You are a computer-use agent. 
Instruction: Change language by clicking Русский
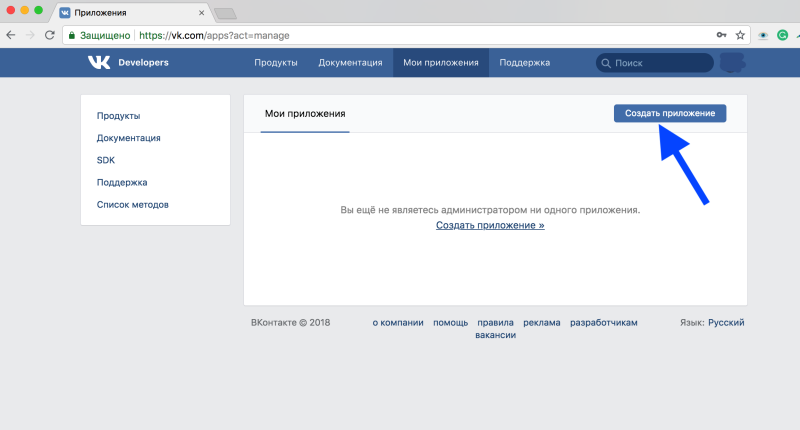tap(726, 322)
